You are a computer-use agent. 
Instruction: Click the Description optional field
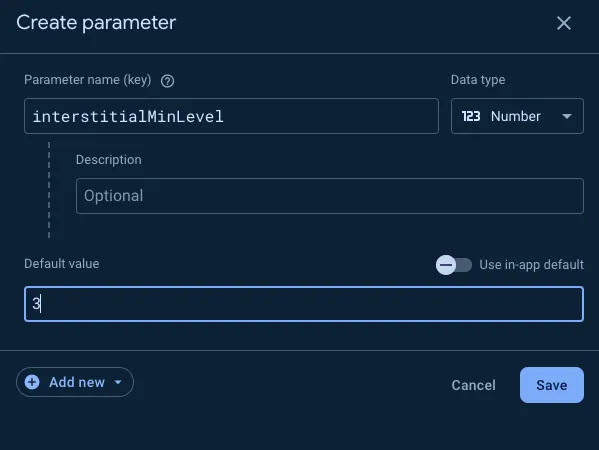tap(330, 196)
